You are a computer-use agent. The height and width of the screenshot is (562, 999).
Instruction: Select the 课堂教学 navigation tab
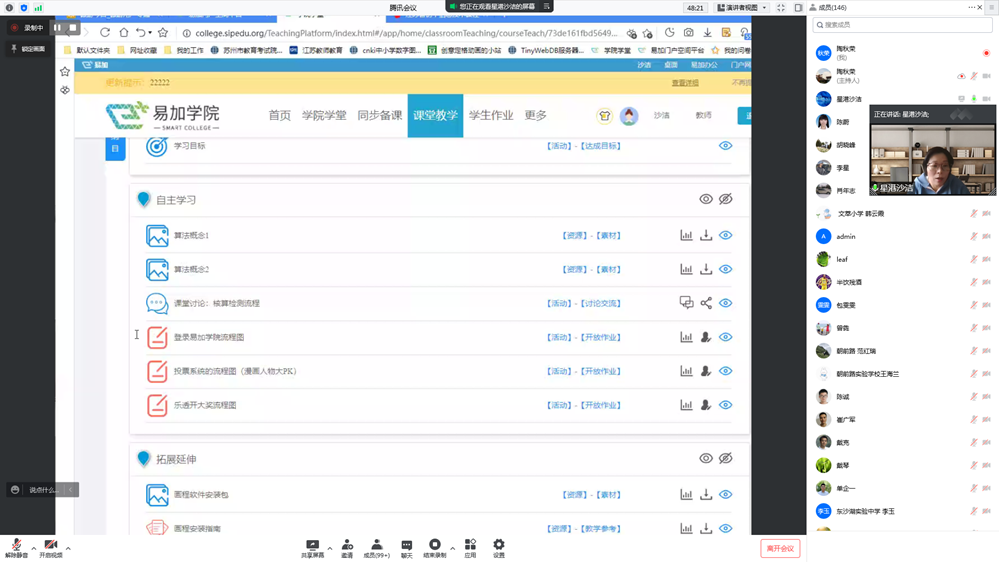tap(435, 115)
